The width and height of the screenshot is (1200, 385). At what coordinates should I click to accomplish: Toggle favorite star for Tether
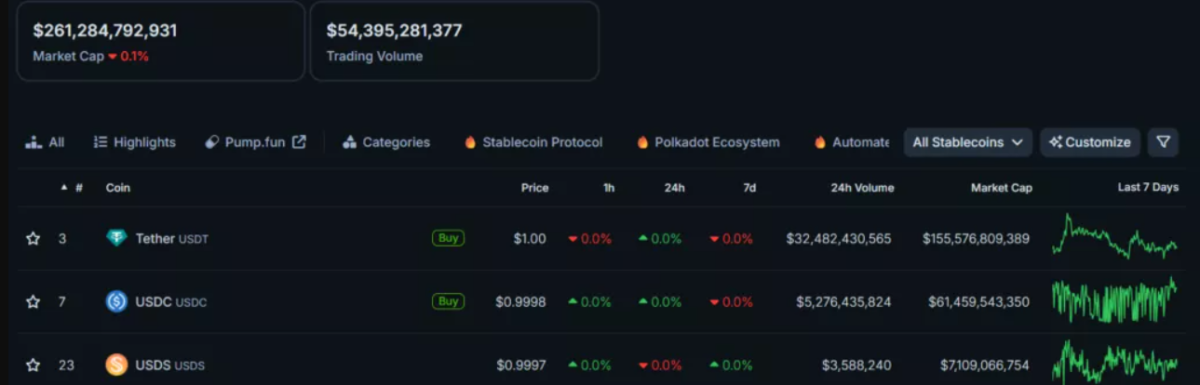pyautogui.click(x=33, y=238)
